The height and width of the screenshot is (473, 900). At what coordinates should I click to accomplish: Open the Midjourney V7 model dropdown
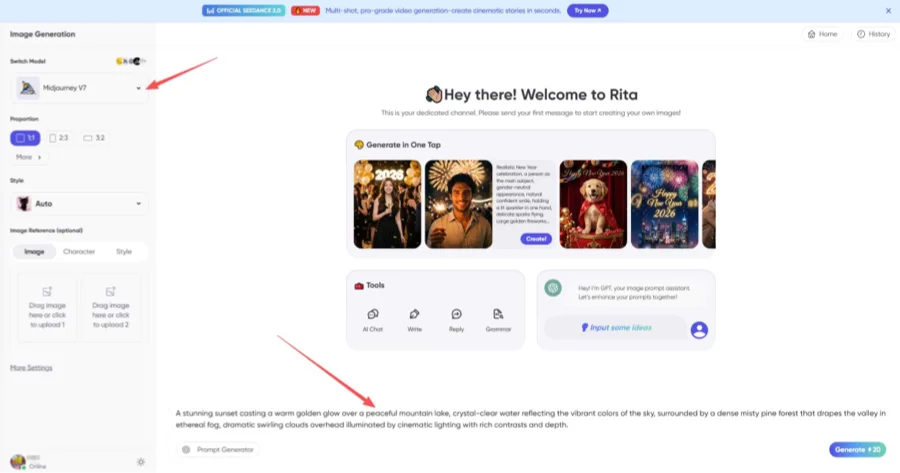[79, 88]
